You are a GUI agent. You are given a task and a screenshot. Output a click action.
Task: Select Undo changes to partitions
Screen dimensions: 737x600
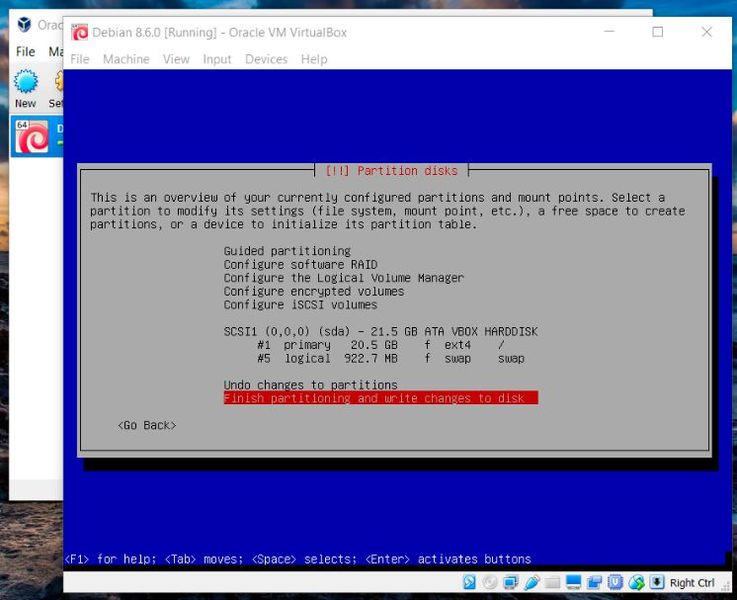tap(311, 385)
